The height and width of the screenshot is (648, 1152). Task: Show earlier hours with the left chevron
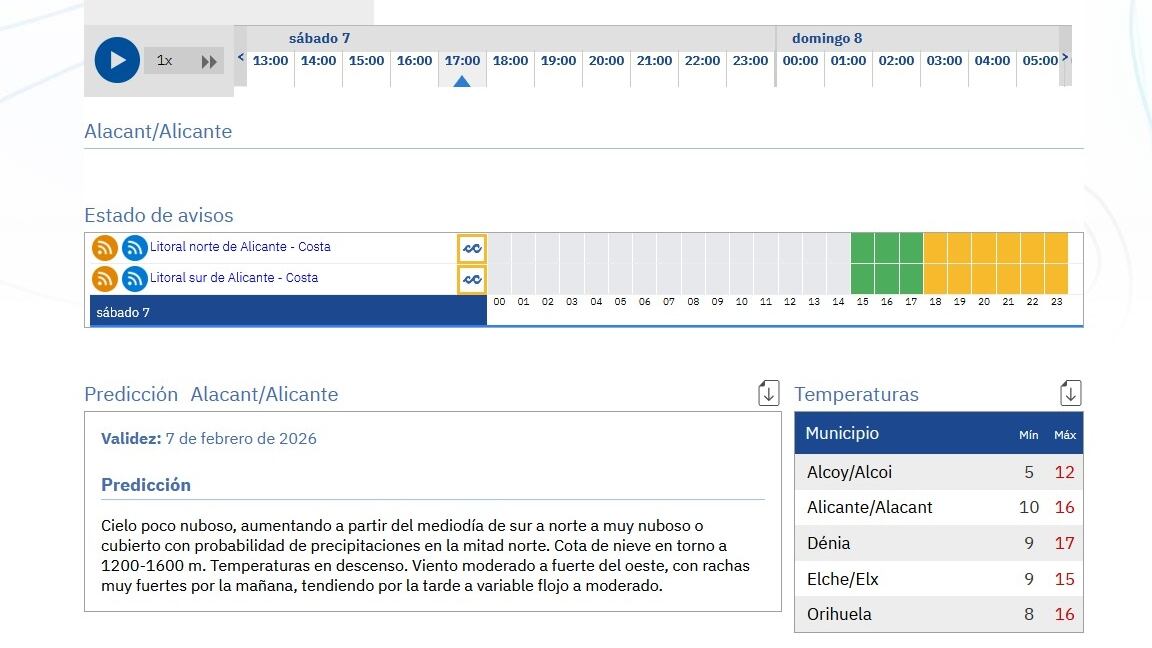240,58
